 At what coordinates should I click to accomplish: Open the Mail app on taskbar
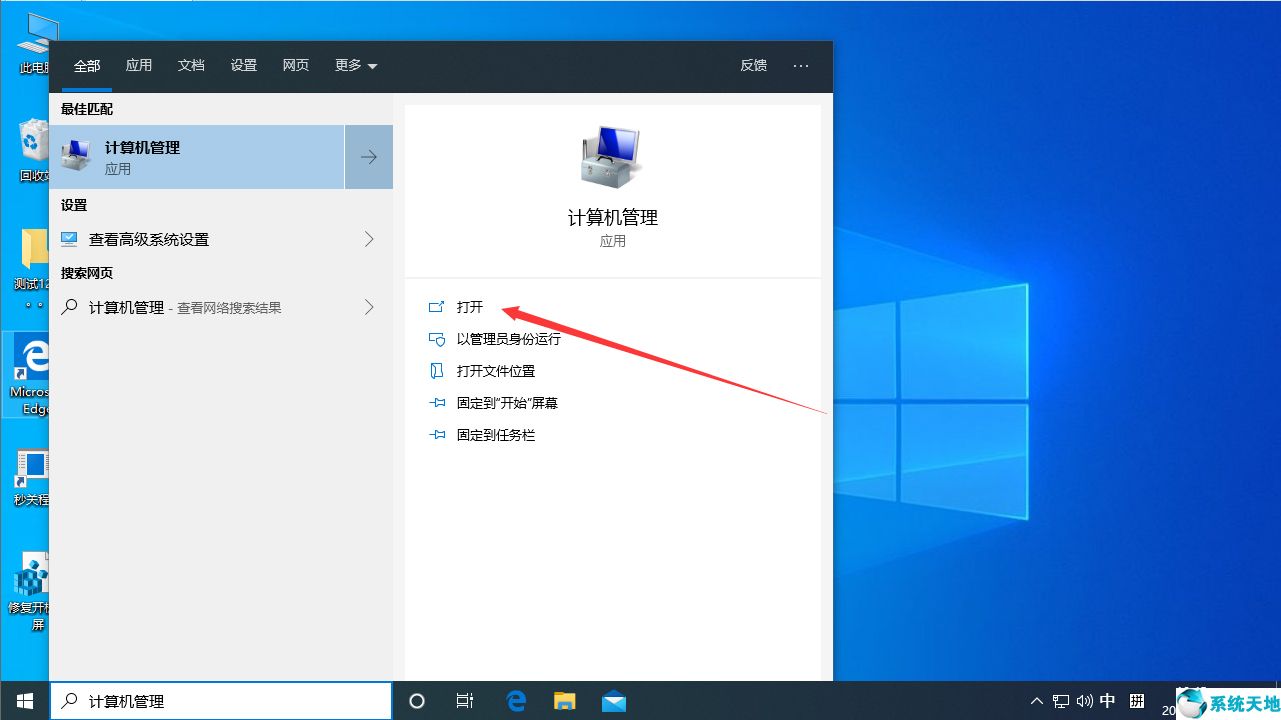pos(614,701)
